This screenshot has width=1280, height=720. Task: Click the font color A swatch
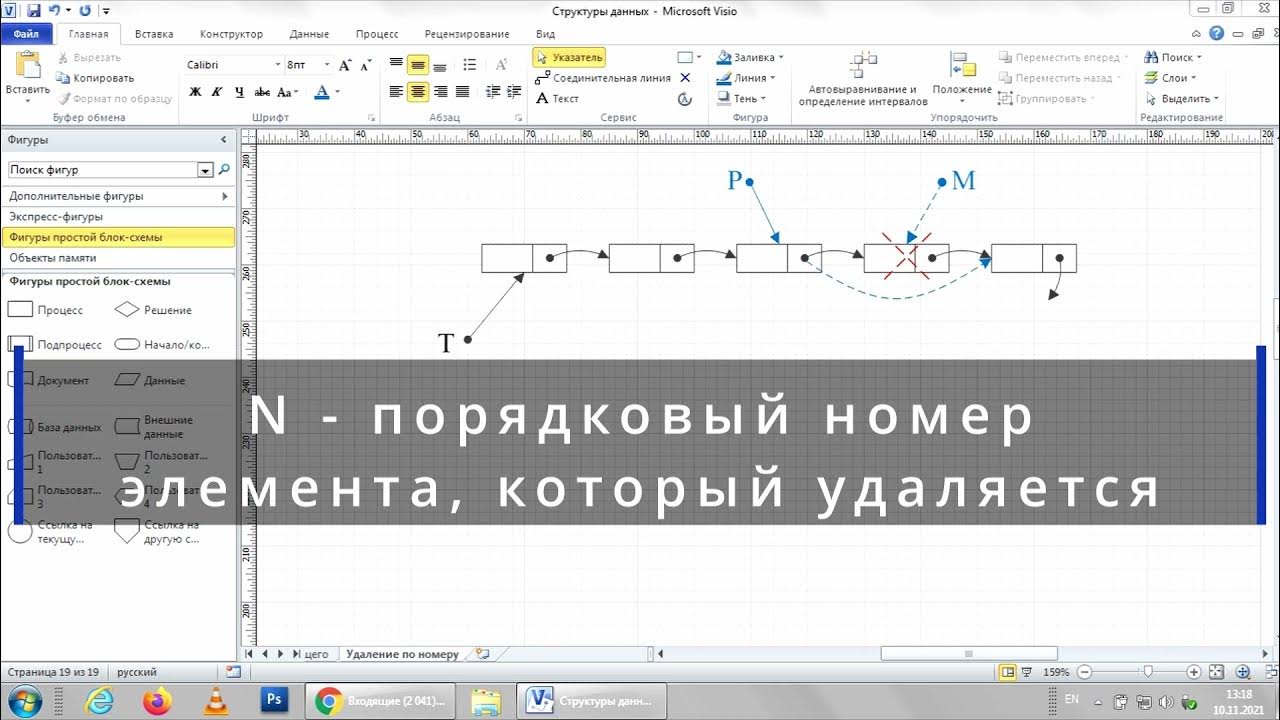(321, 92)
